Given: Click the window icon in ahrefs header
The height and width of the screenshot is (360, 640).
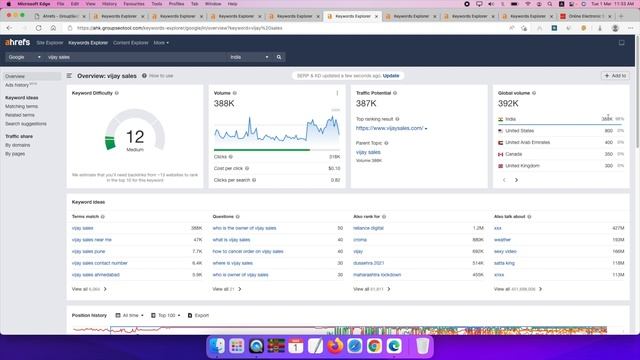Looking at the screenshot, I should [x=622, y=42].
